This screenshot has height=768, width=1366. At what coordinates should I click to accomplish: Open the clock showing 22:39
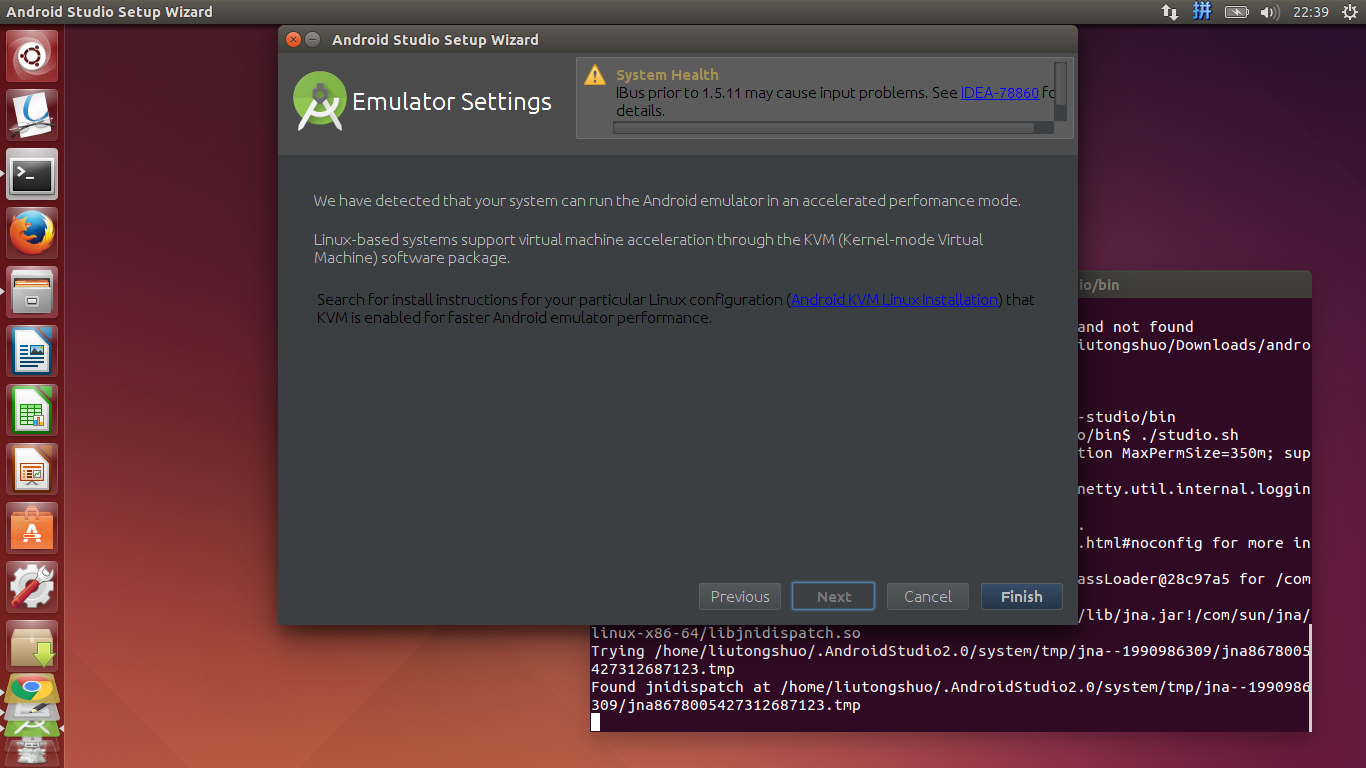(1310, 12)
